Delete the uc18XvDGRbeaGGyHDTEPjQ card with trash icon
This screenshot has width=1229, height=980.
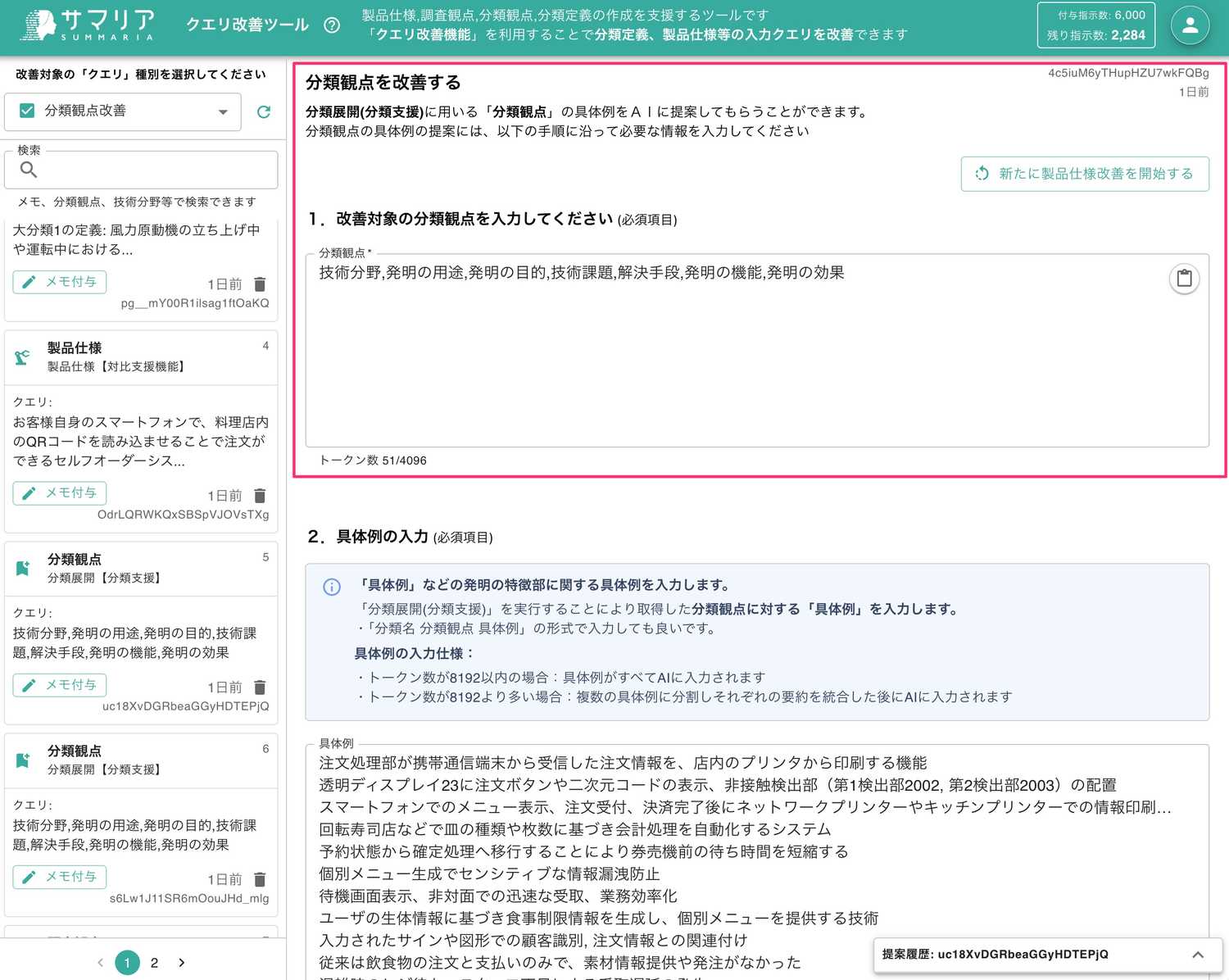point(260,687)
